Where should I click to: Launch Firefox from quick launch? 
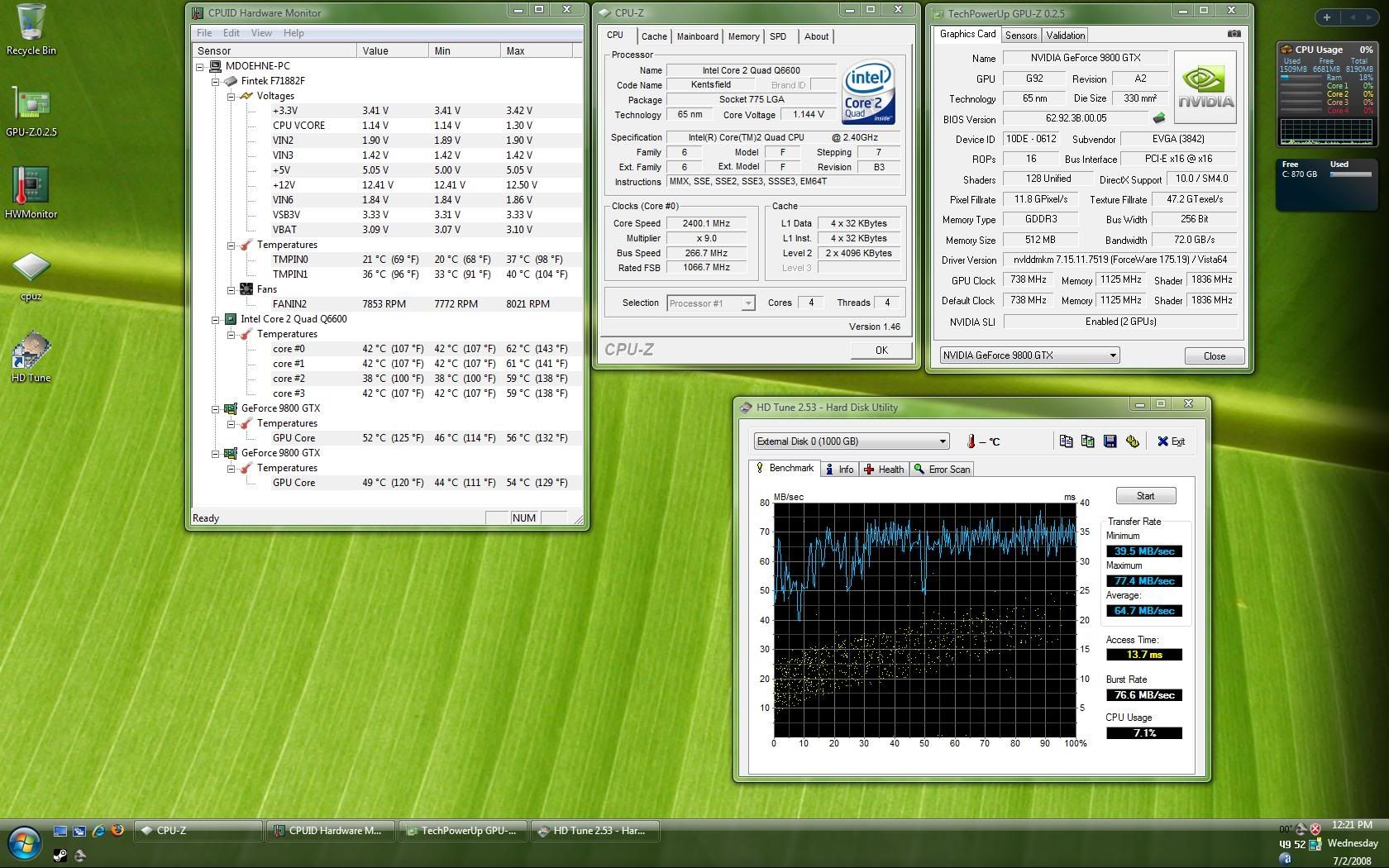117,830
